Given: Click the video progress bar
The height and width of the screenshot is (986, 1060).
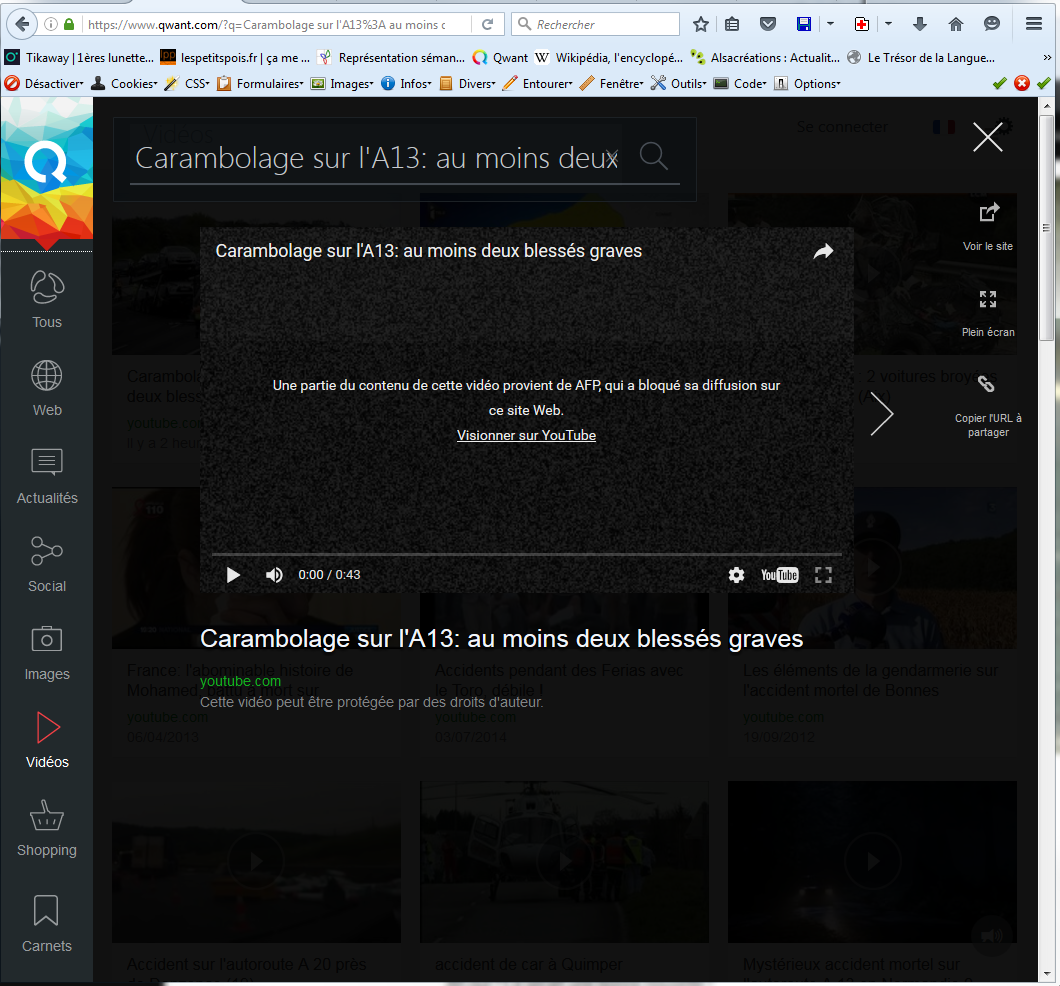Looking at the screenshot, I should click(527, 554).
